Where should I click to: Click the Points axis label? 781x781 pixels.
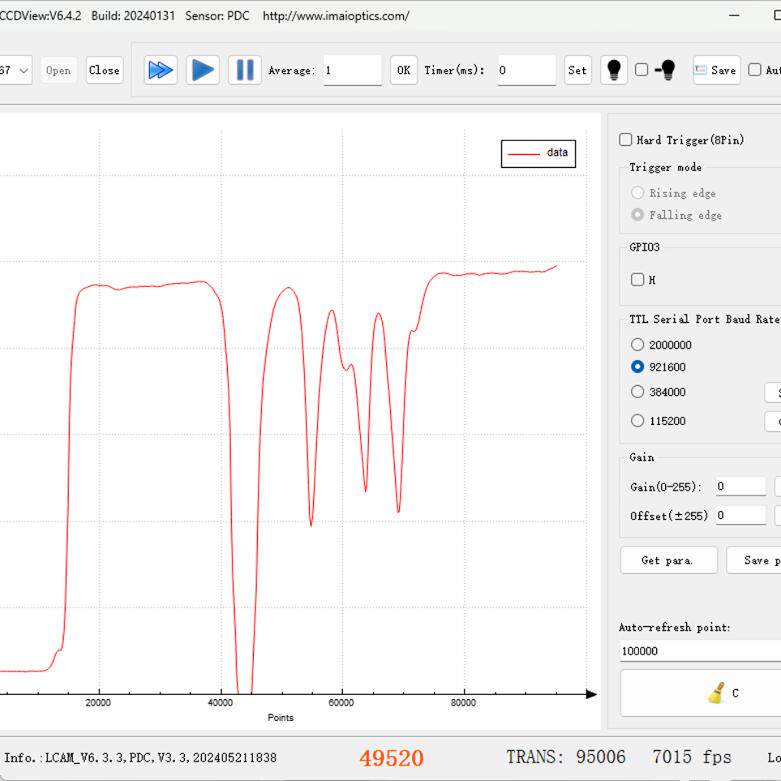click(280, 717)
